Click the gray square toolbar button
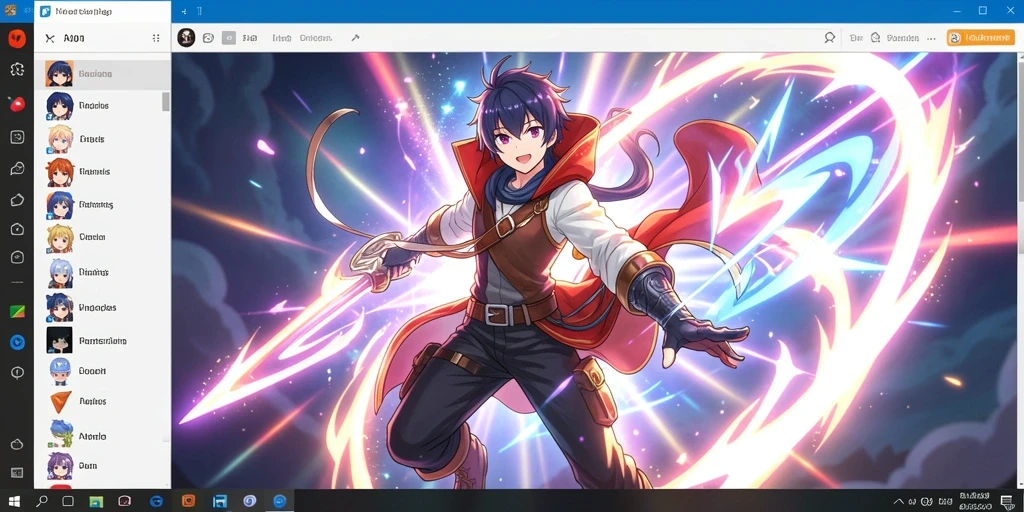 click(x=229, y=38)
